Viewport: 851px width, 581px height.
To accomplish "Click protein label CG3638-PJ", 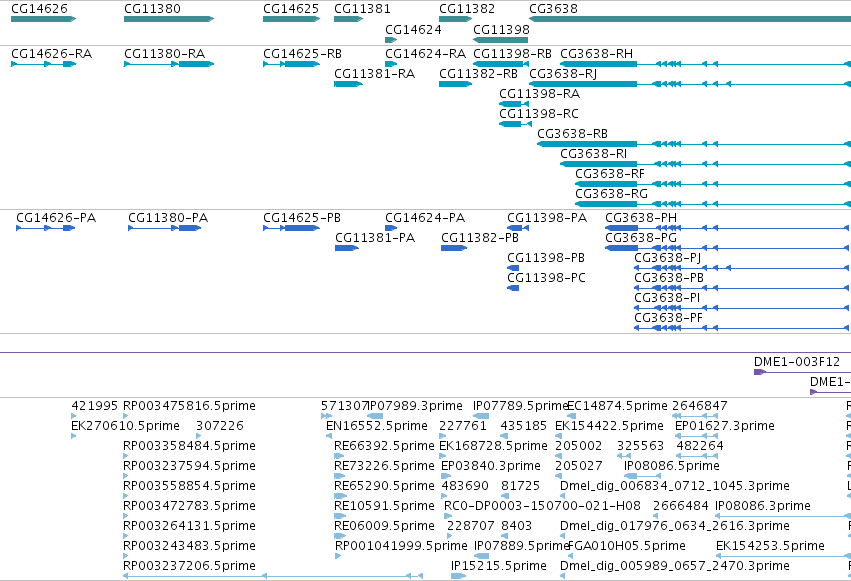I will 668,258.
